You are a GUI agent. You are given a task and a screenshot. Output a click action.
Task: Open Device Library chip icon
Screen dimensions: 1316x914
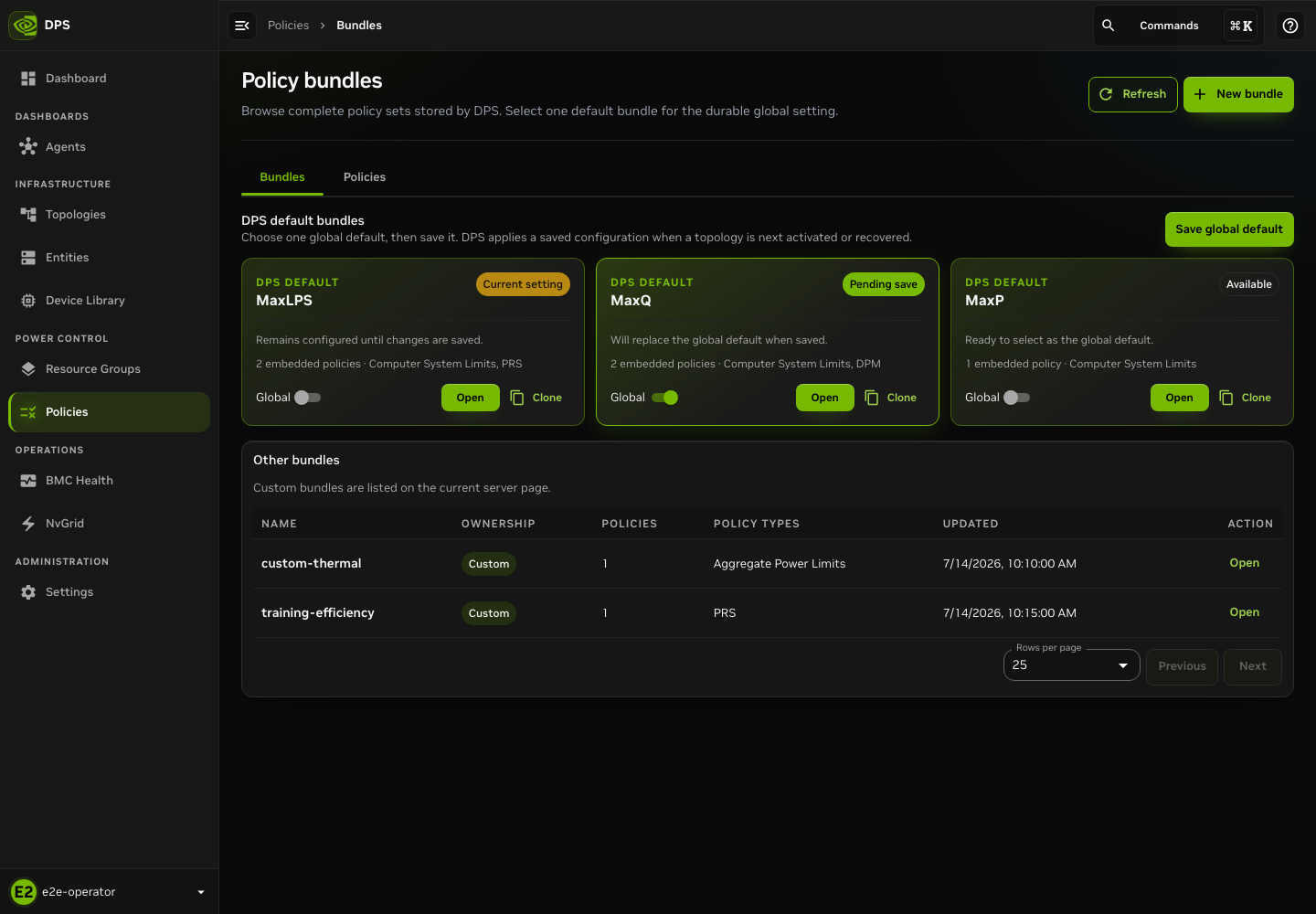pos(28,301)
